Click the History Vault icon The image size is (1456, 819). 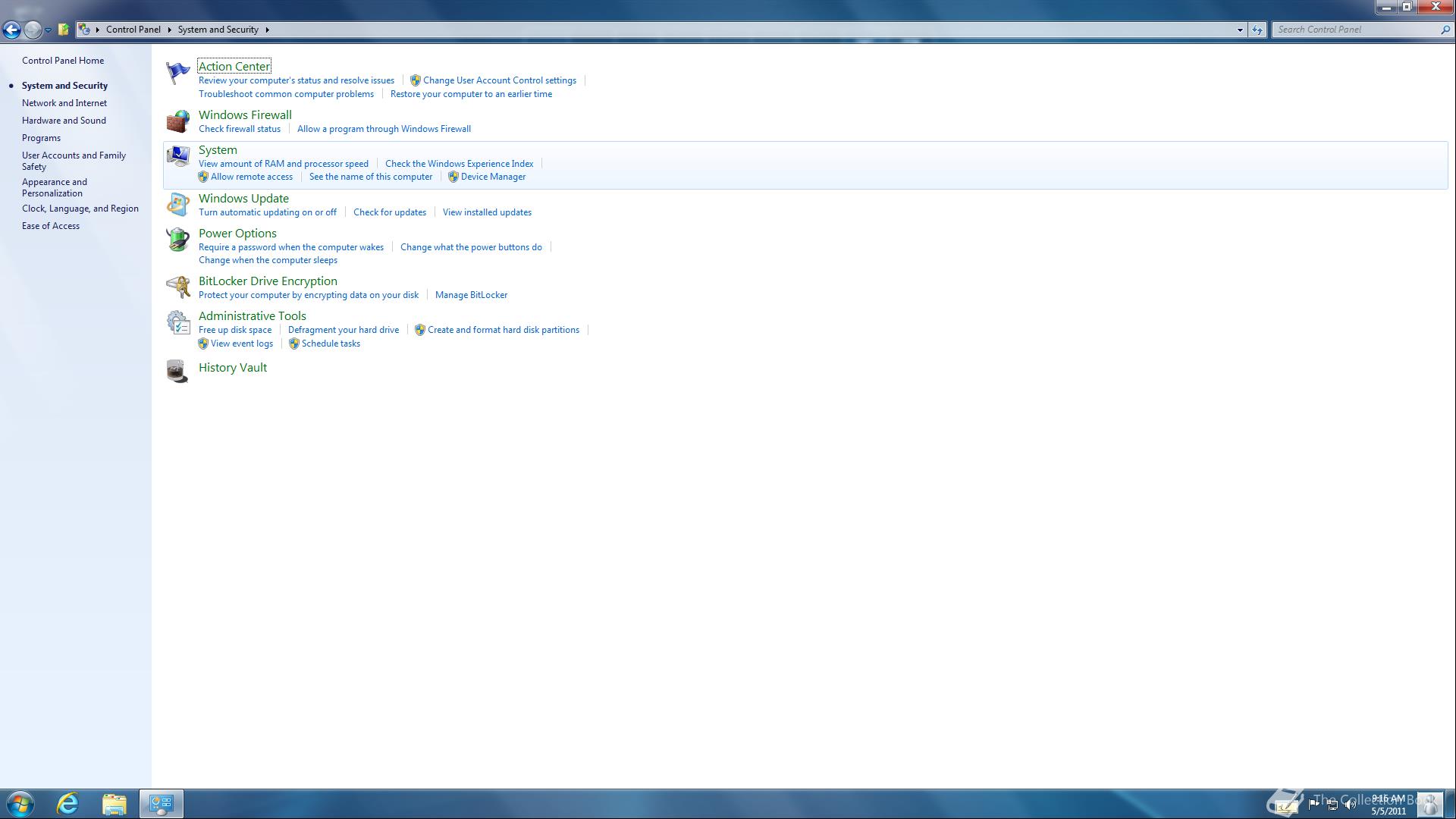(177, 371)
